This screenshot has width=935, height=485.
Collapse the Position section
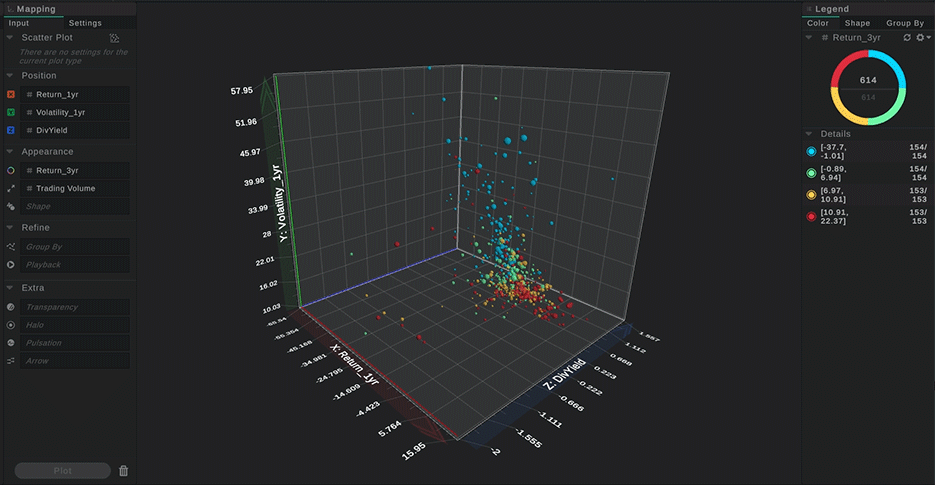click(10, 76)
